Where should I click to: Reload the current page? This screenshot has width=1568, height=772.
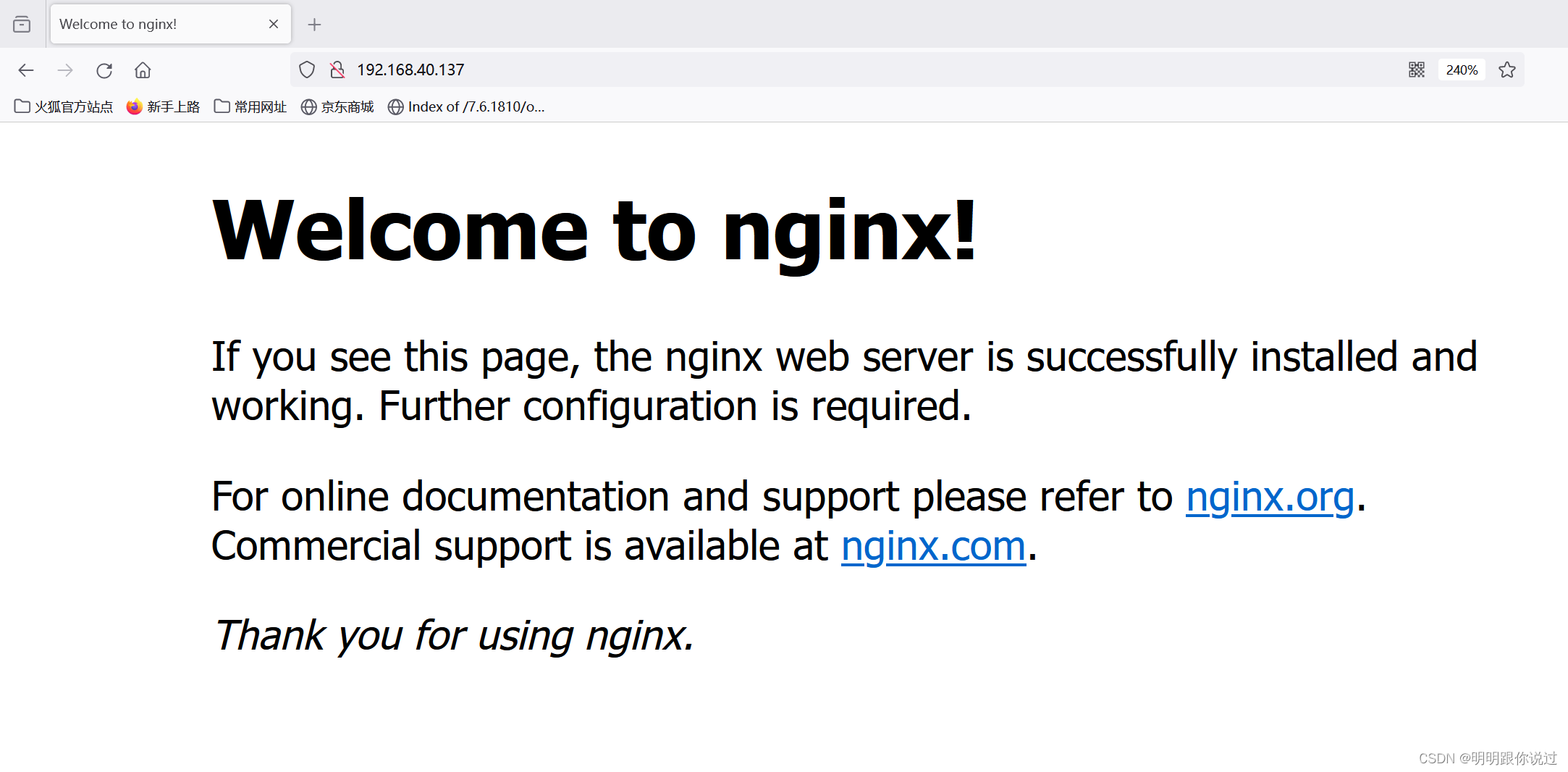click(x=104, y=70)
